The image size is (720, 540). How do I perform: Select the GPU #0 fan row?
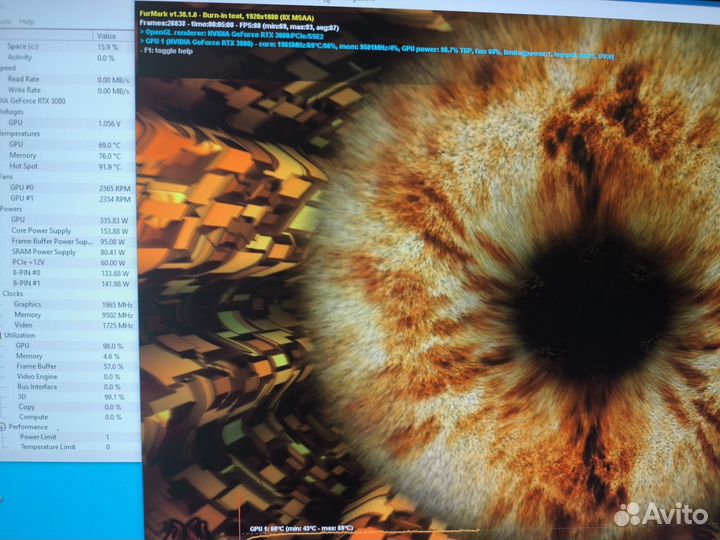(68, 187)
